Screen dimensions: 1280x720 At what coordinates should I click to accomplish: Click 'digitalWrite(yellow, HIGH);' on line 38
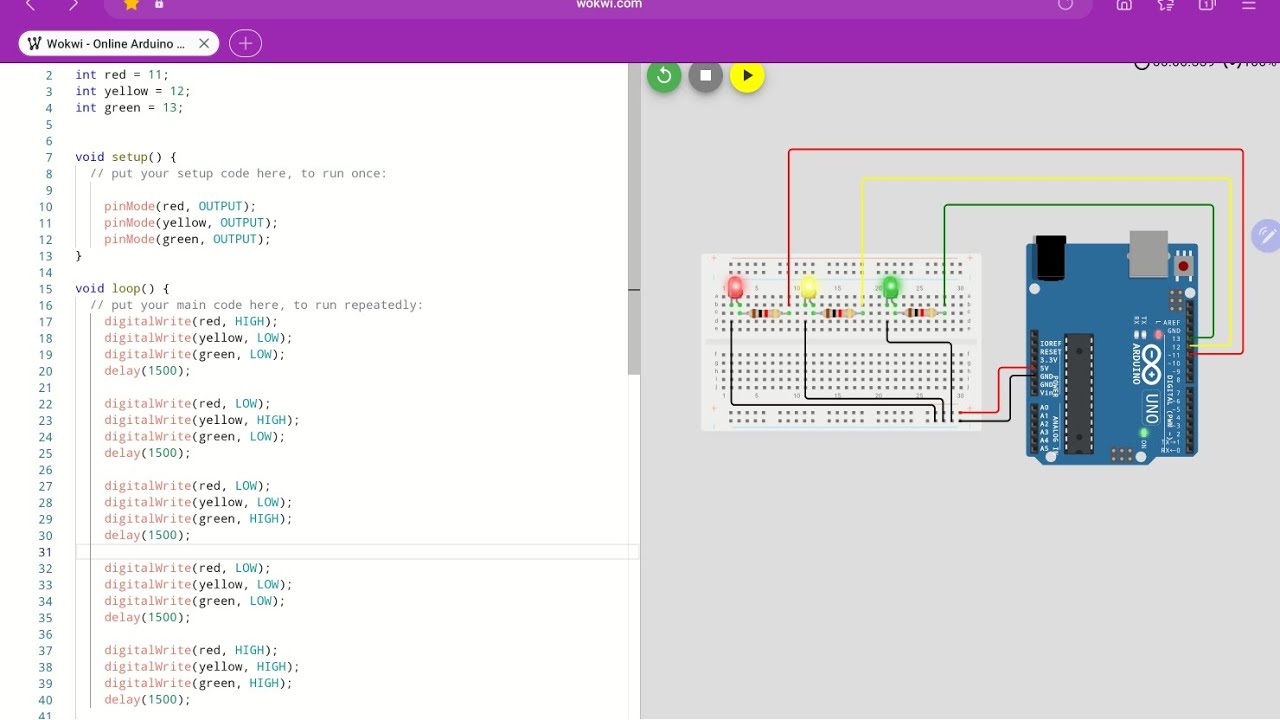[x=202, y=667]
